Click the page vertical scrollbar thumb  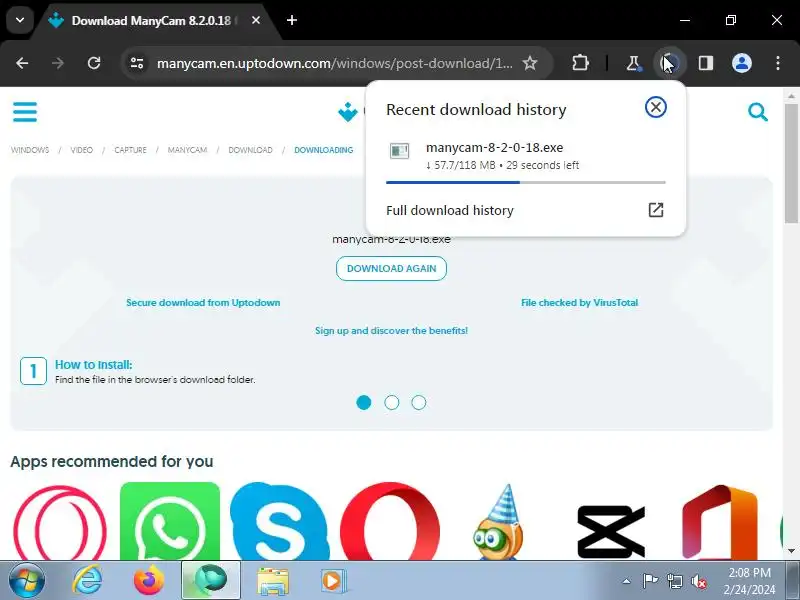click(791, 163)
